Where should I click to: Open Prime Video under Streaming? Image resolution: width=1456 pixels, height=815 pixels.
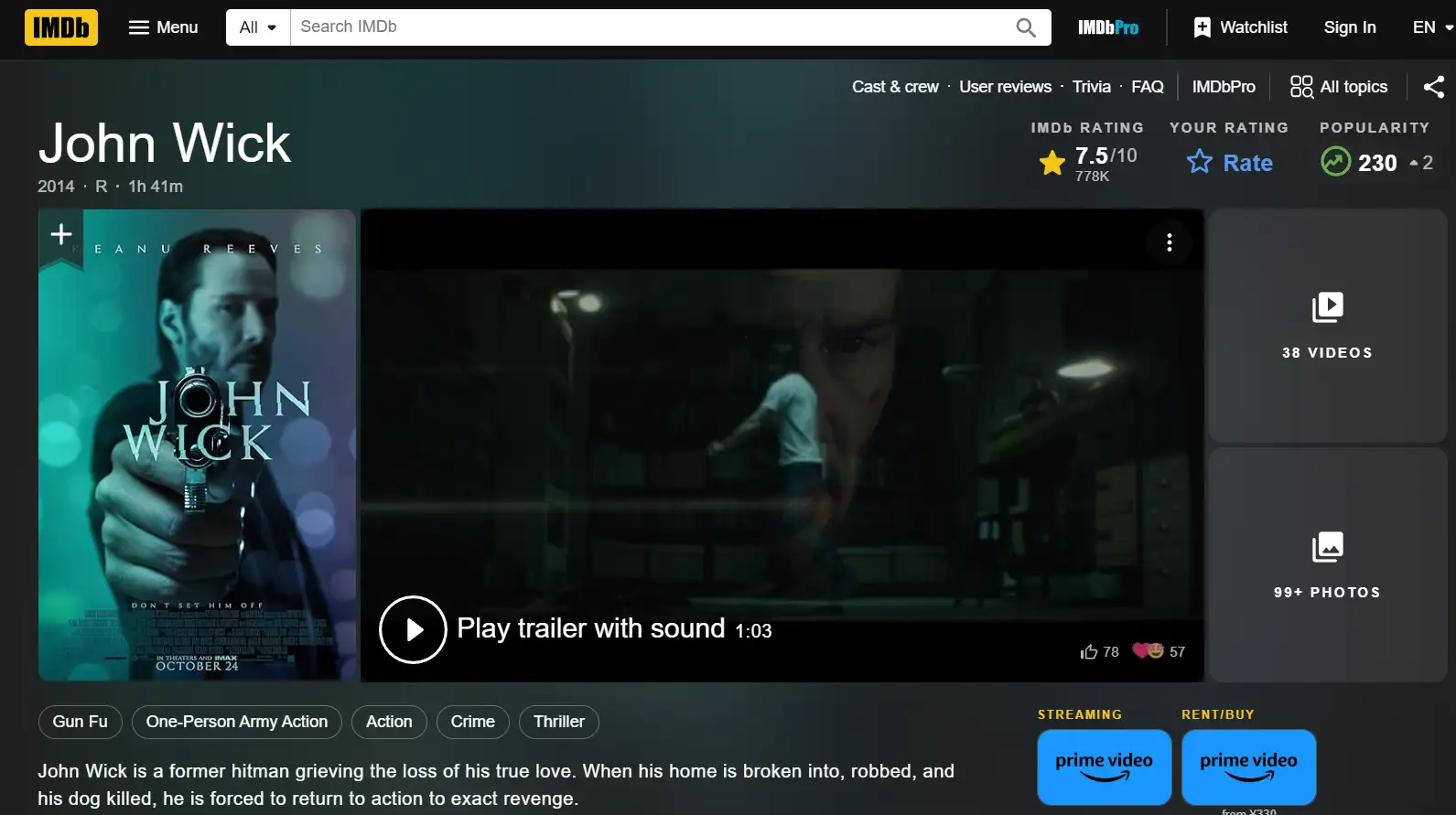point(1105,767)
